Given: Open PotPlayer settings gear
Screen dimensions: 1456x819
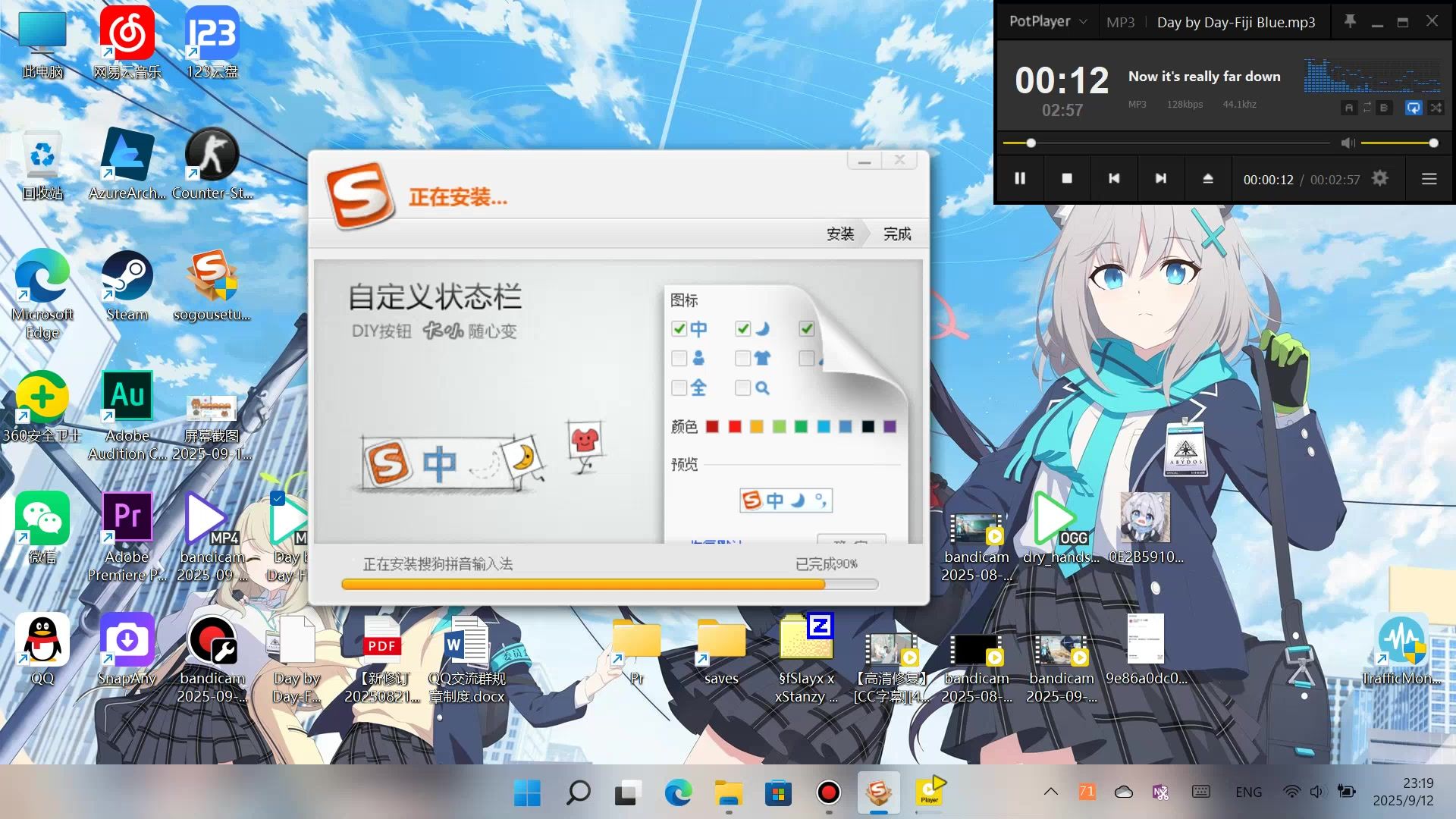Looking at the screenshot, I should [1380, 178].
